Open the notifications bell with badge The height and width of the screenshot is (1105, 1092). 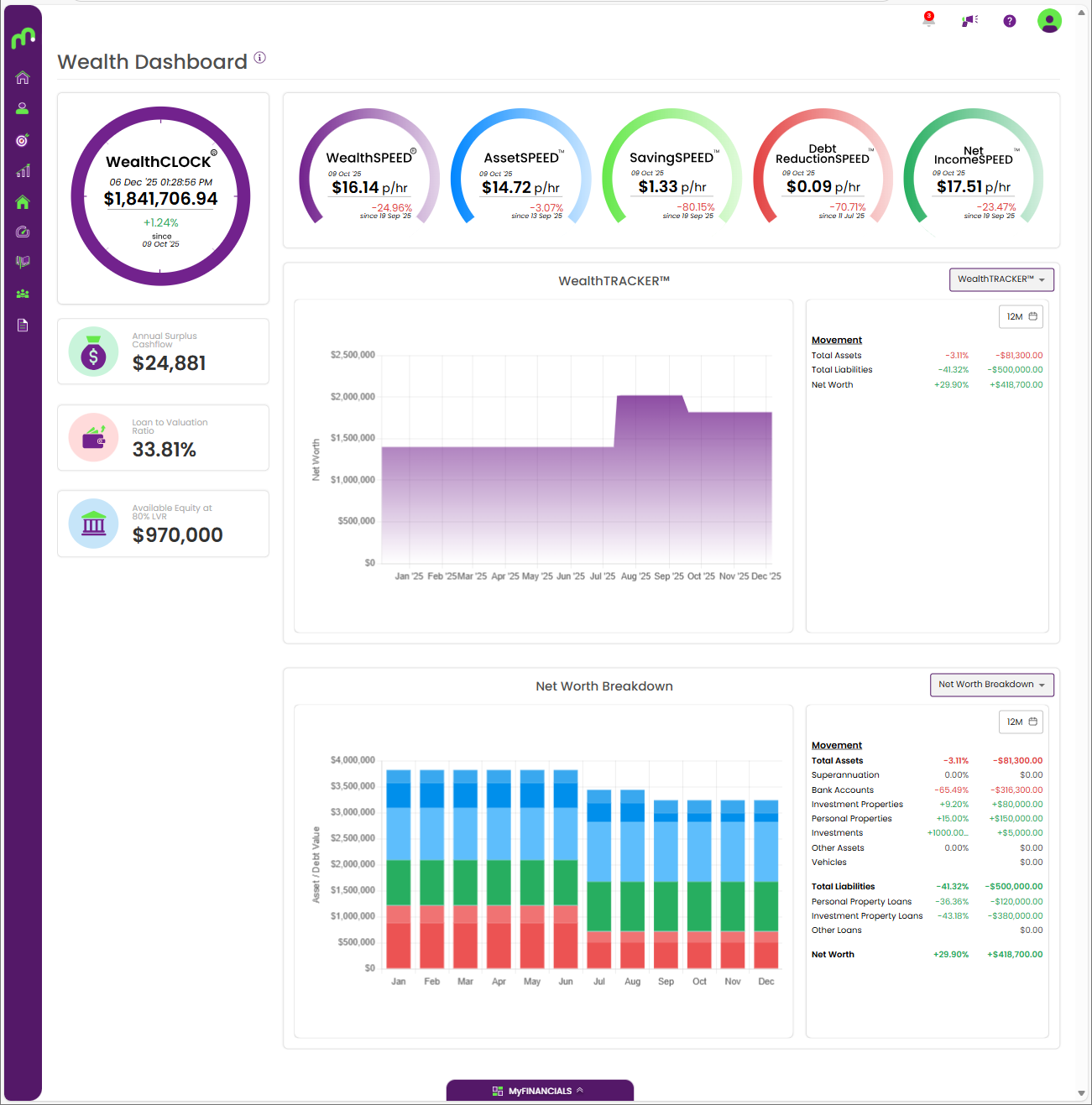point(928,20)
